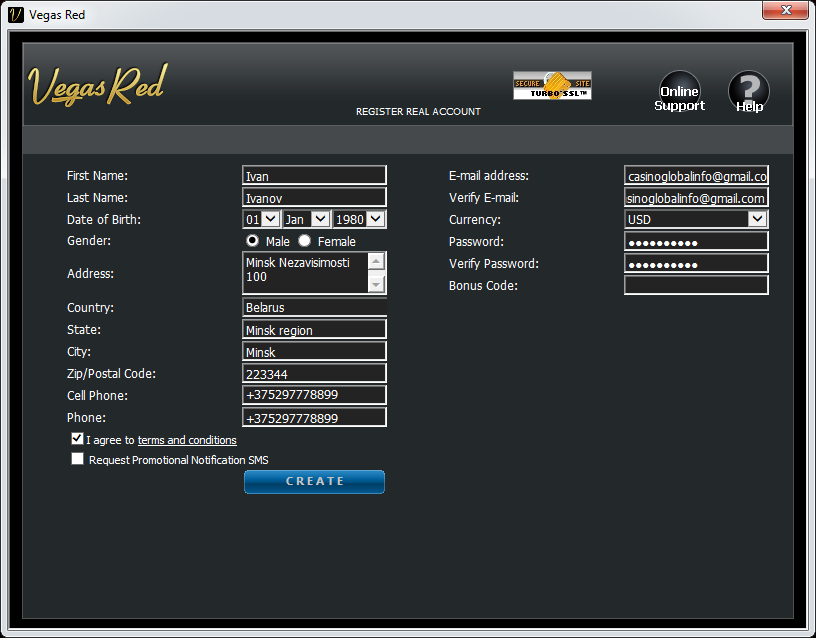This screenshot has height=638, width=816.
Task: Click the CREATE button
Action: (314, 482)
